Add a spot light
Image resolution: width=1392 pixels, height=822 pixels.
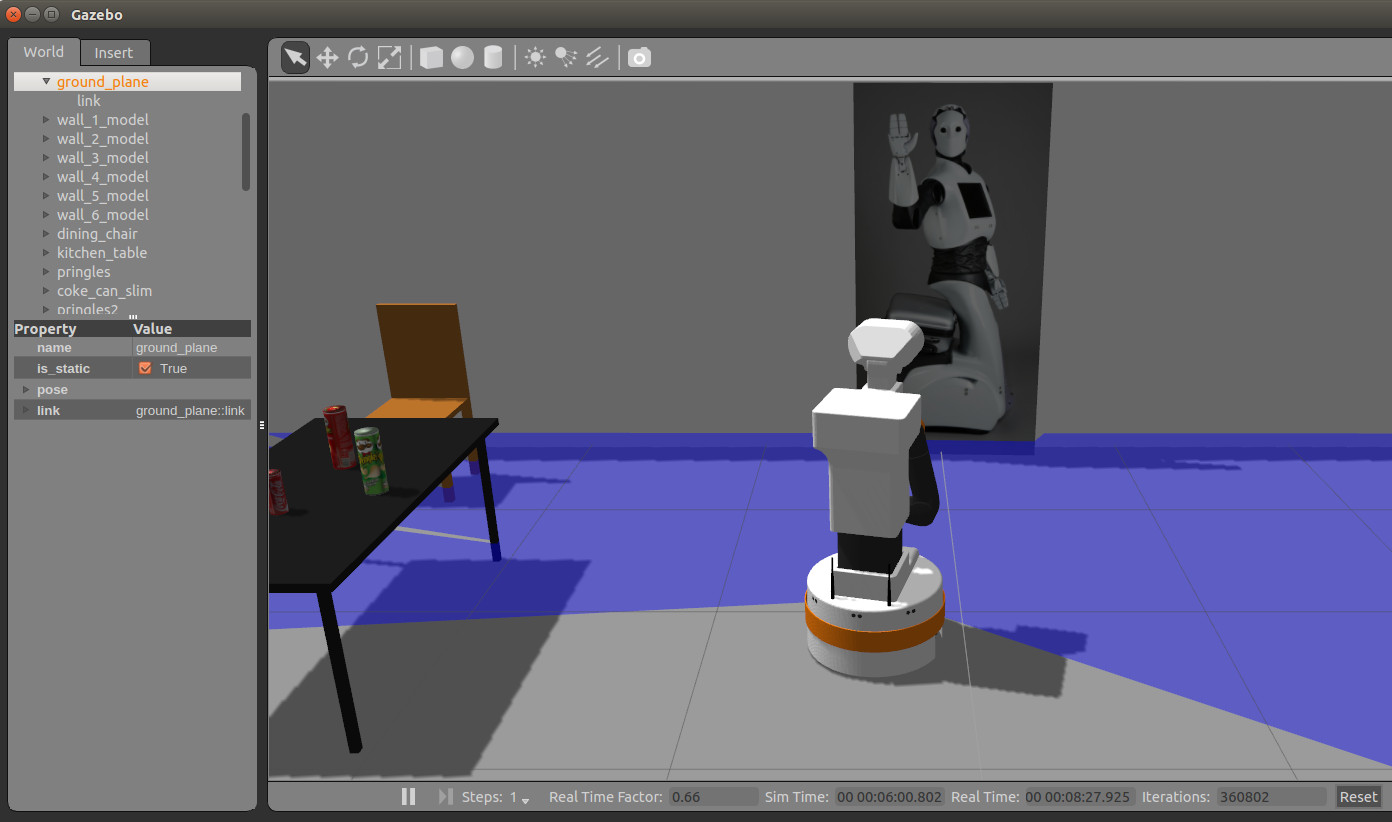(566, 58)
